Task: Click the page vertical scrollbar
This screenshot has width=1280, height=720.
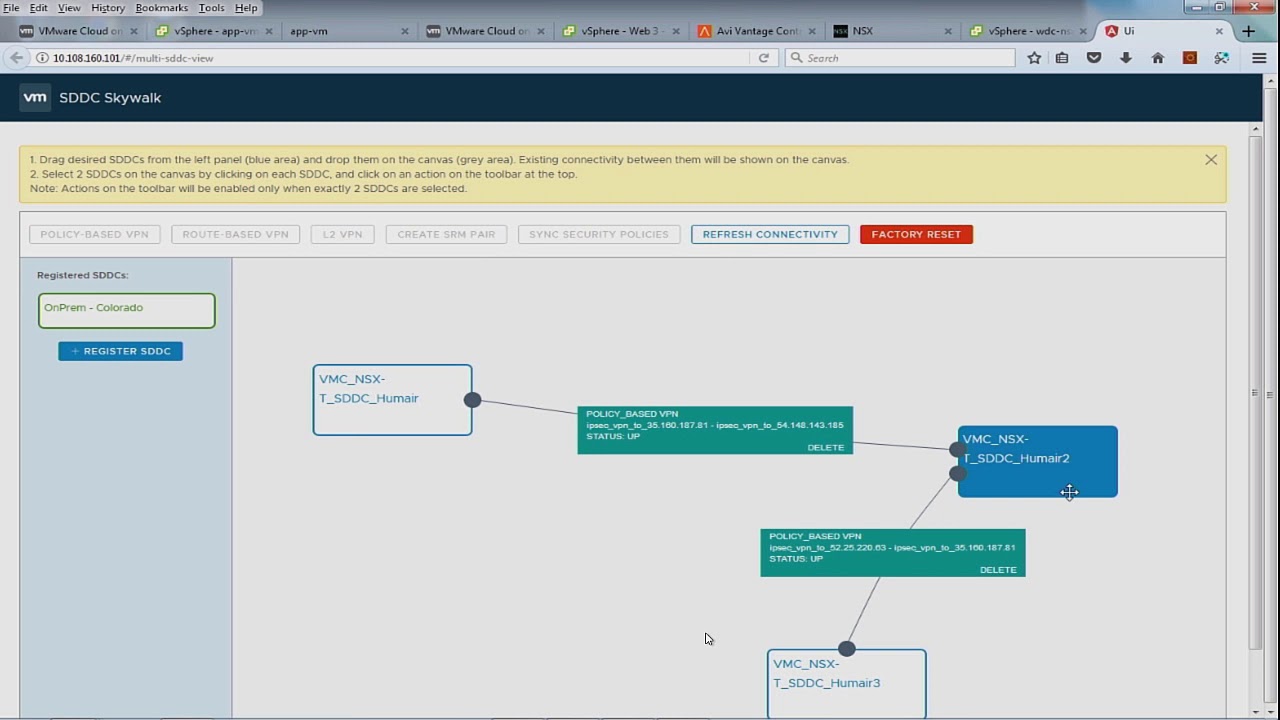Action: click(1255, 395)
